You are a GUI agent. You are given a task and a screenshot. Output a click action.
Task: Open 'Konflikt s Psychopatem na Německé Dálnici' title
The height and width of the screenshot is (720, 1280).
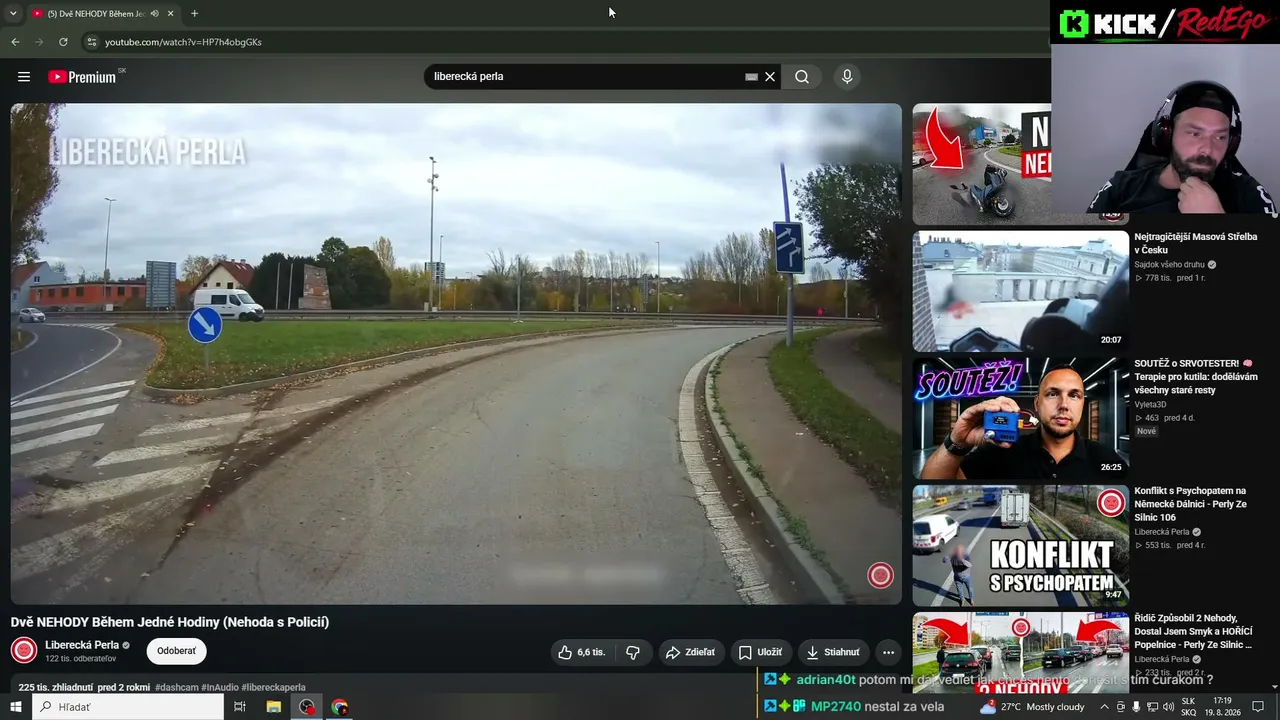click(x=1190, y=504)
